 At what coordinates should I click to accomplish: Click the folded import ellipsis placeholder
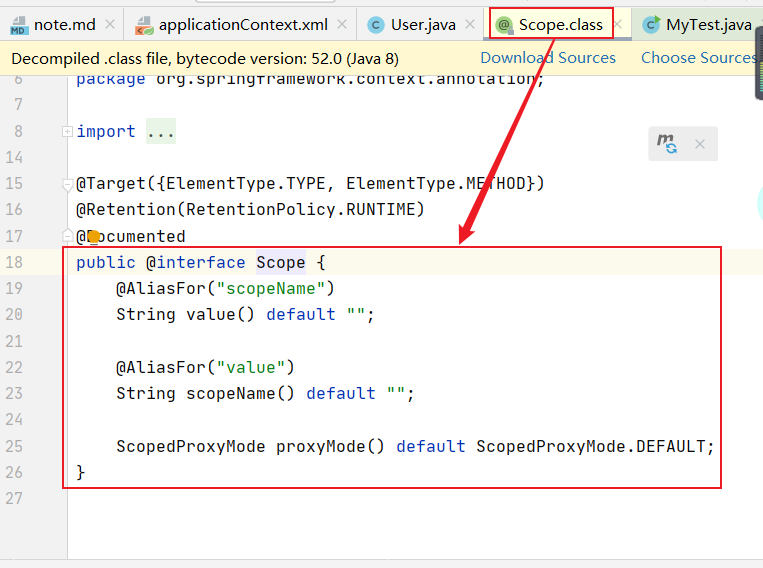[x=160, y=132]
